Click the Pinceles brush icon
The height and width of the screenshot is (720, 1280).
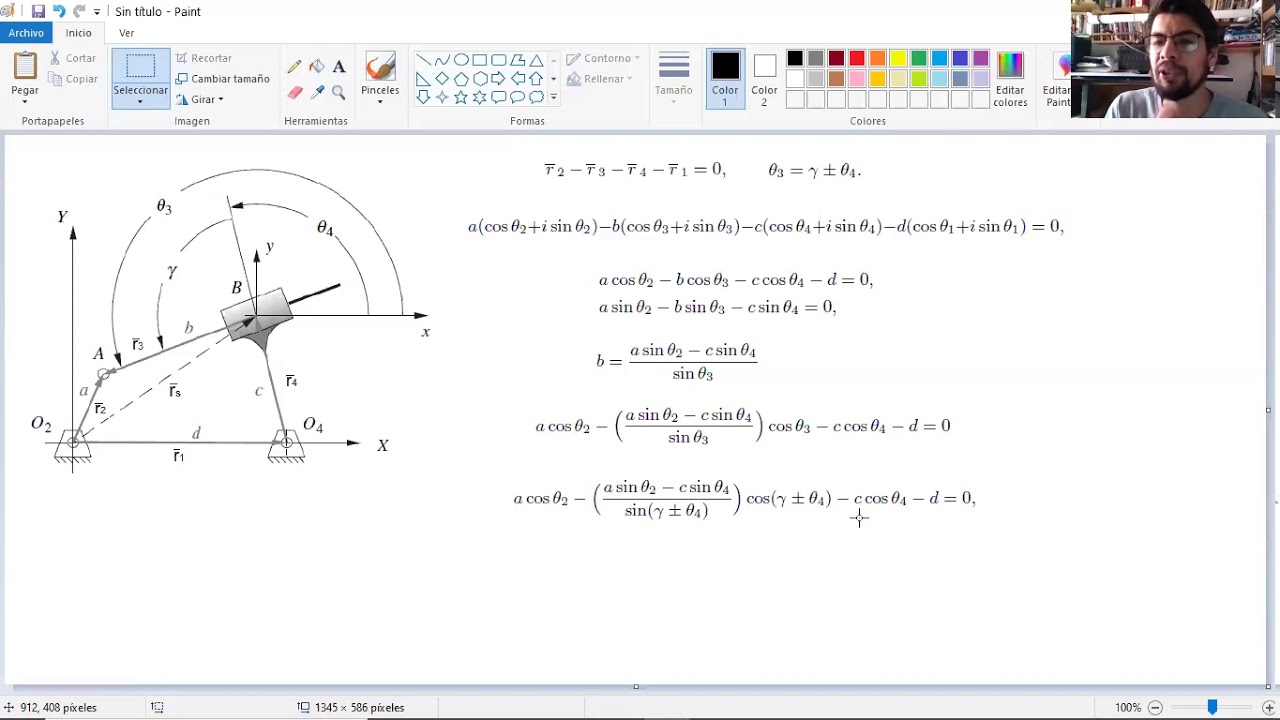click(380, 67)
